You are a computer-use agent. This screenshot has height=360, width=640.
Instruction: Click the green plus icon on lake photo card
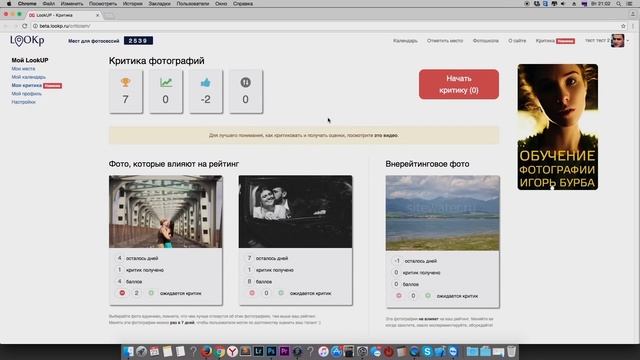pyautogui.click(x=428, y=296)
